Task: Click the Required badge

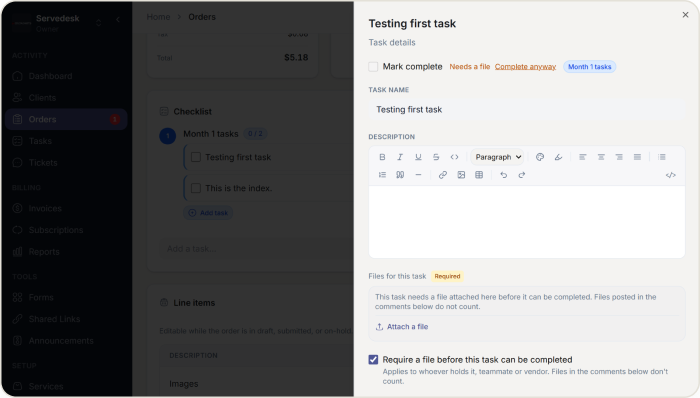Action: tap(447, 276)
